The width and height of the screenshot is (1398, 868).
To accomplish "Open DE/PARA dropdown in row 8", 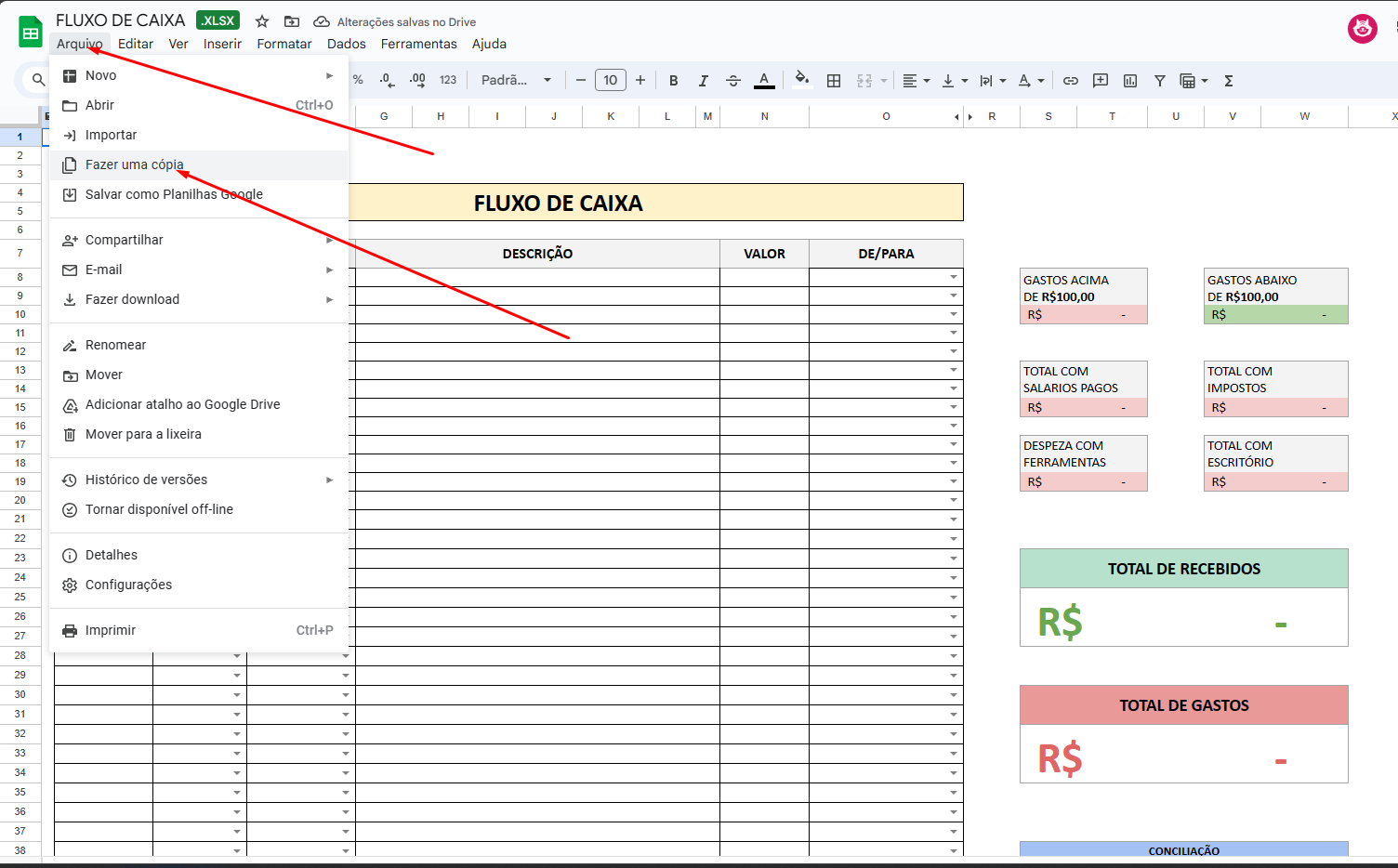I will pyautogui.click(x=954, y=277).
